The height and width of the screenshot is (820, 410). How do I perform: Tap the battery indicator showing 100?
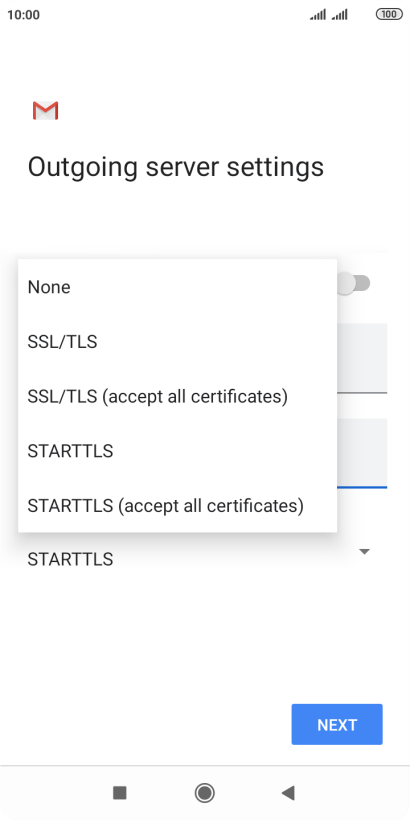click(389, 15)
